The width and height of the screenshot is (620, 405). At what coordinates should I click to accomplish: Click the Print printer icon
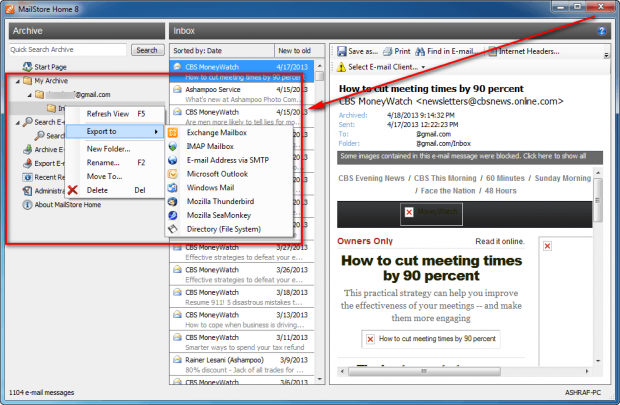pos(388,51)
